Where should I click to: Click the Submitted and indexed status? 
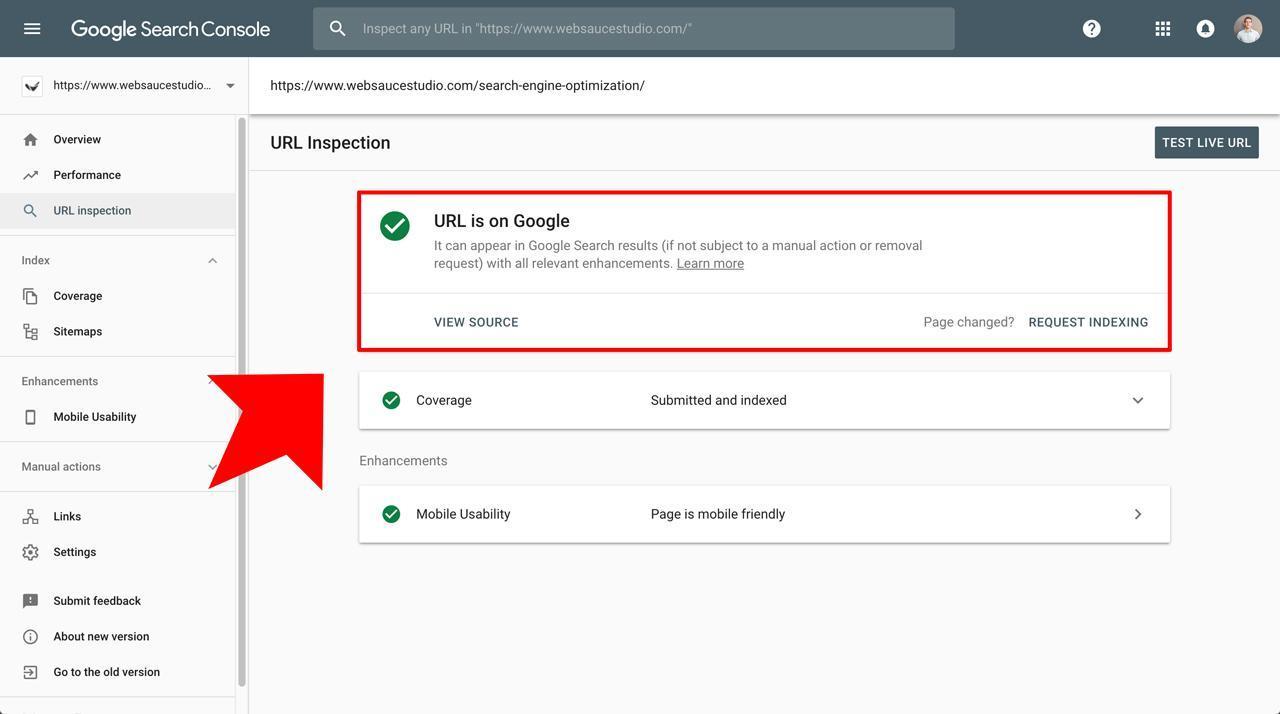[x=719, y=400]
